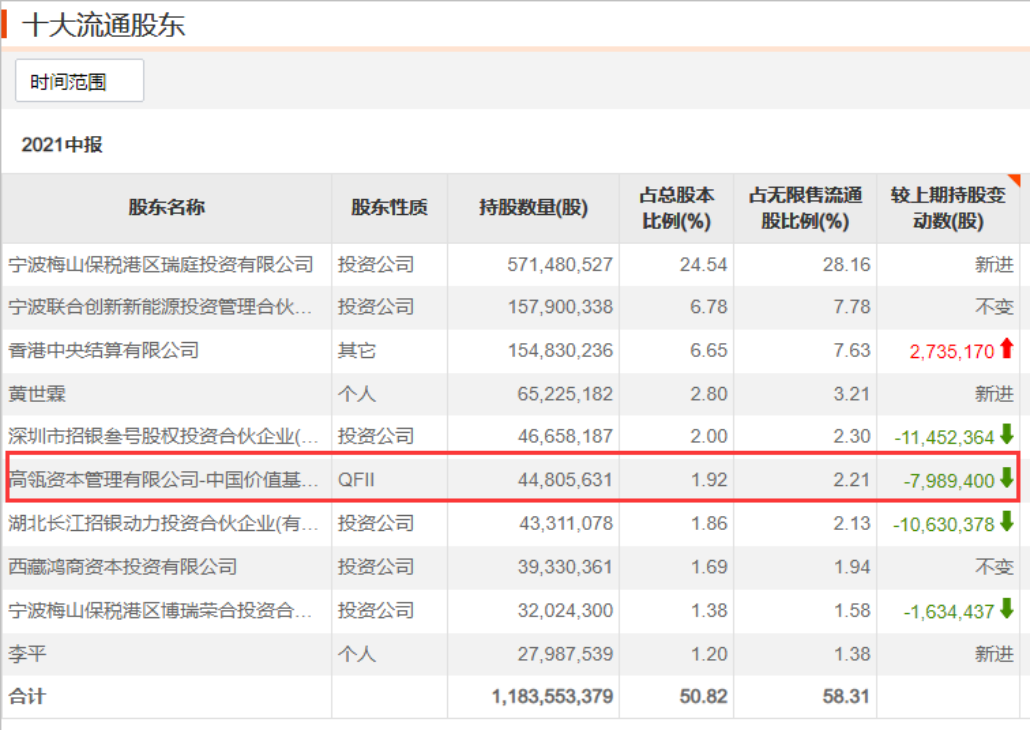Click the 股东名称 column header
This screenshot has width=1030, height=730.
coord(166,208)
